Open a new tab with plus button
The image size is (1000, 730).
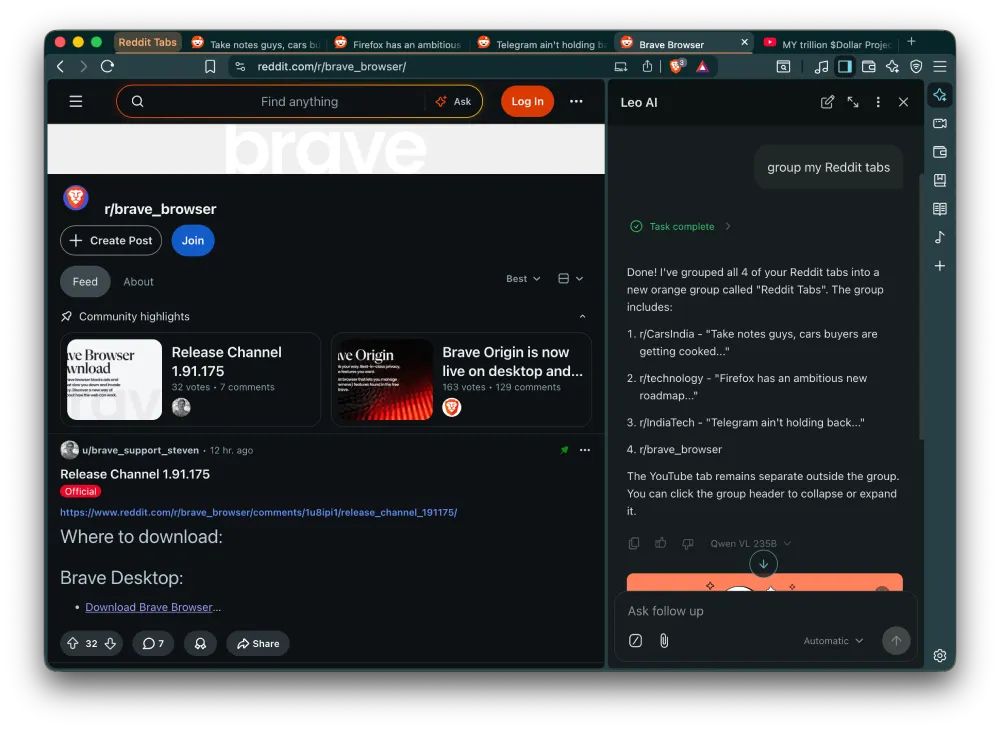coord(911,42)
